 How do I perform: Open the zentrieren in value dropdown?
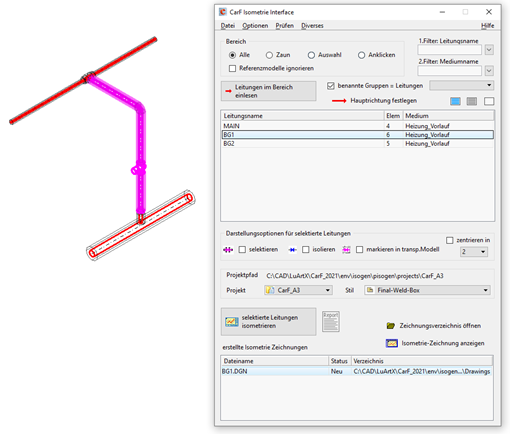click(x=474, y=252)
